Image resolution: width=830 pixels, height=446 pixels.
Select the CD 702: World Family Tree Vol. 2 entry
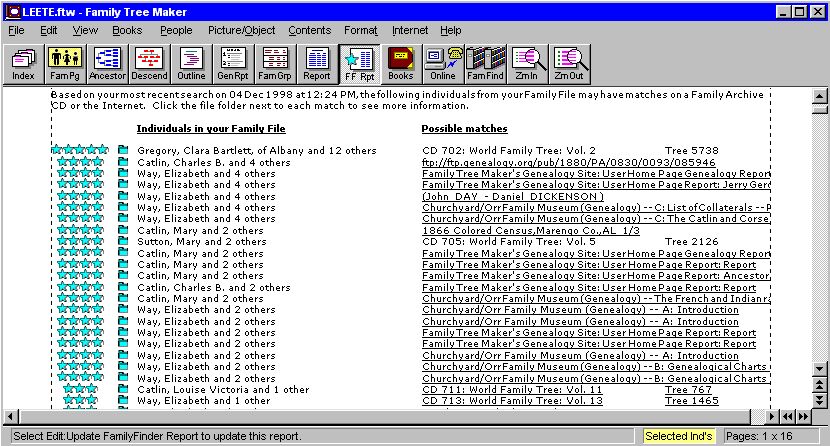tap(509, 150)
